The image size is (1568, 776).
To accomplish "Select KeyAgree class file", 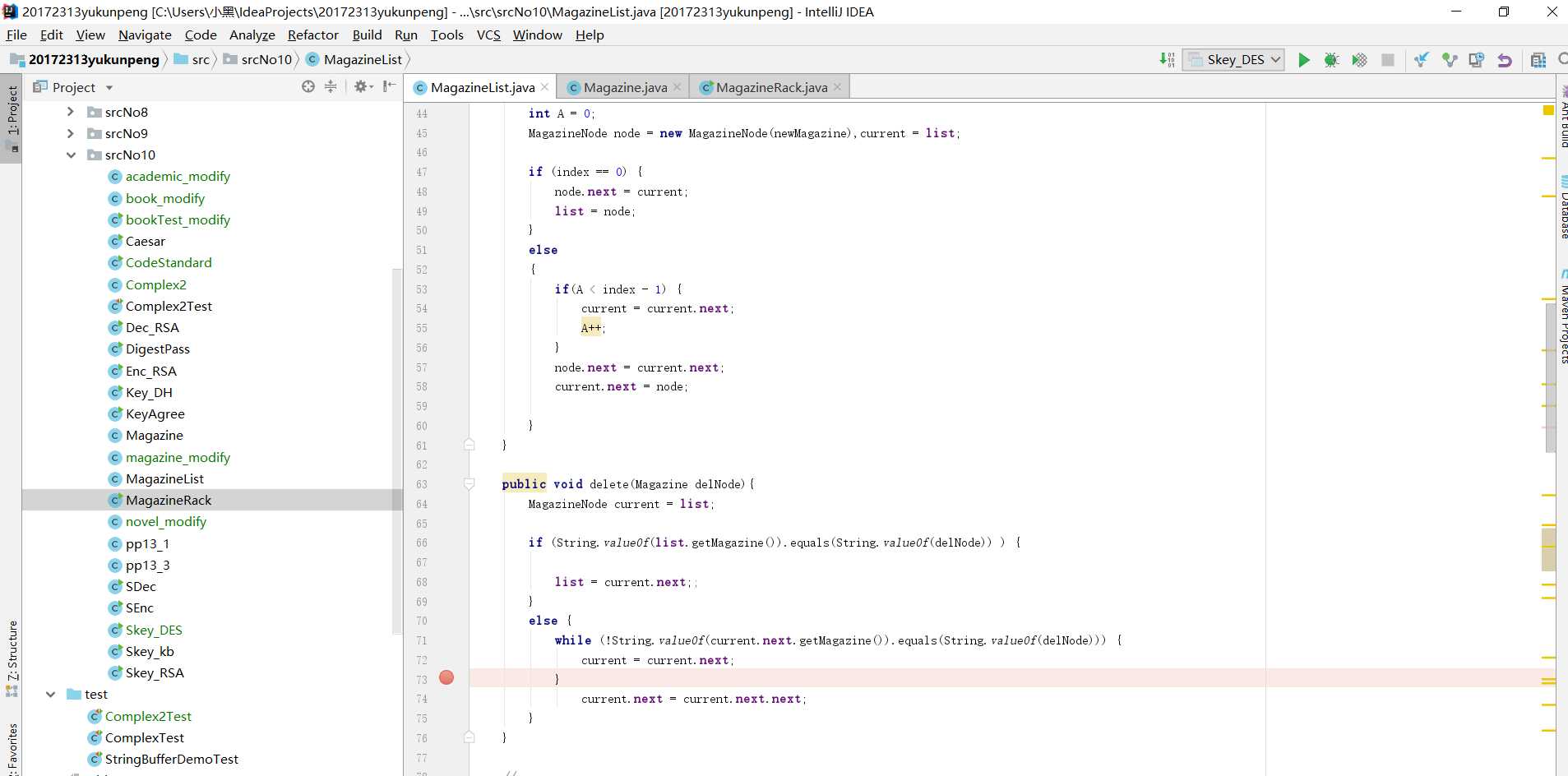I will click(x=155, y=413).
